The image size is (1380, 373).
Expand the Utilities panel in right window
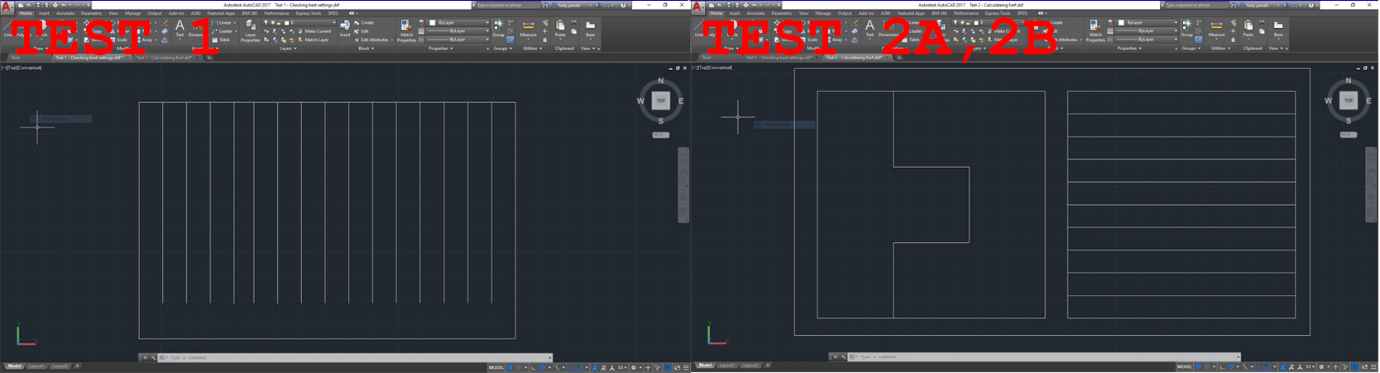[x=1221, y=48]
